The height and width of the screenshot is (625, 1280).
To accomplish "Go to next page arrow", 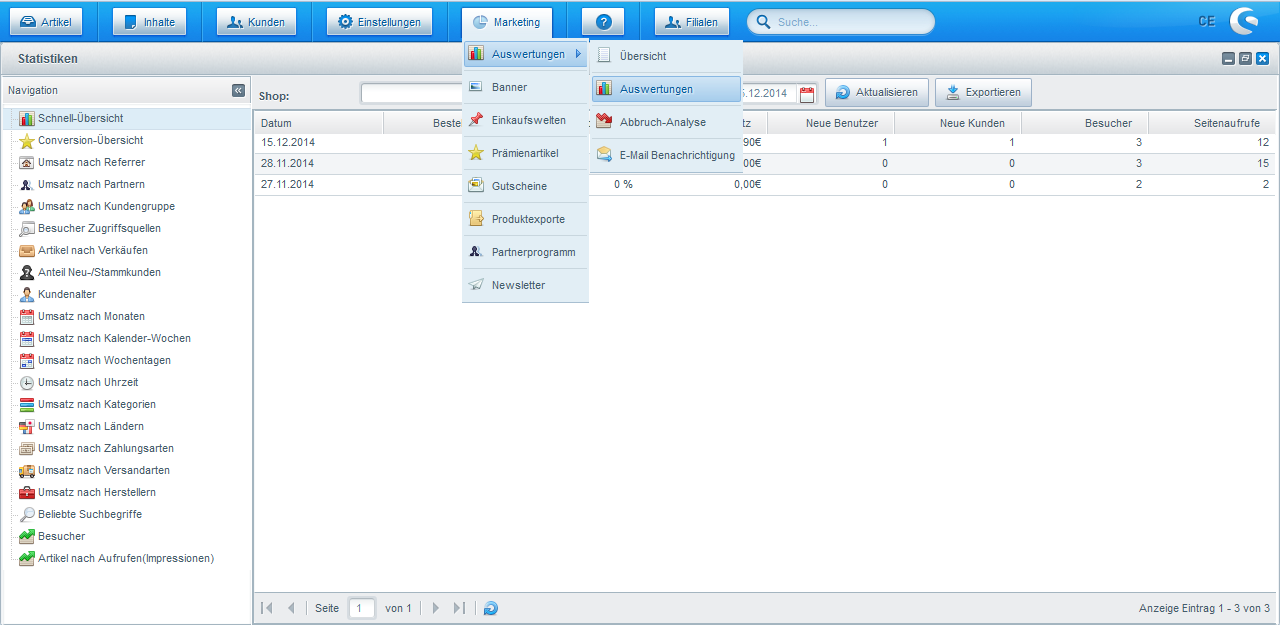I will point(436,608).
